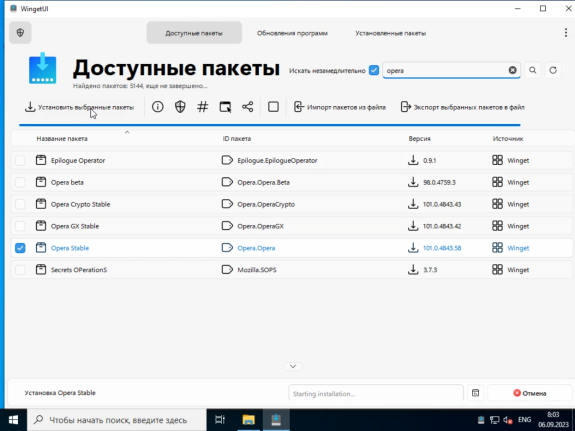Select the Opera Stable package name

[70, 248]
